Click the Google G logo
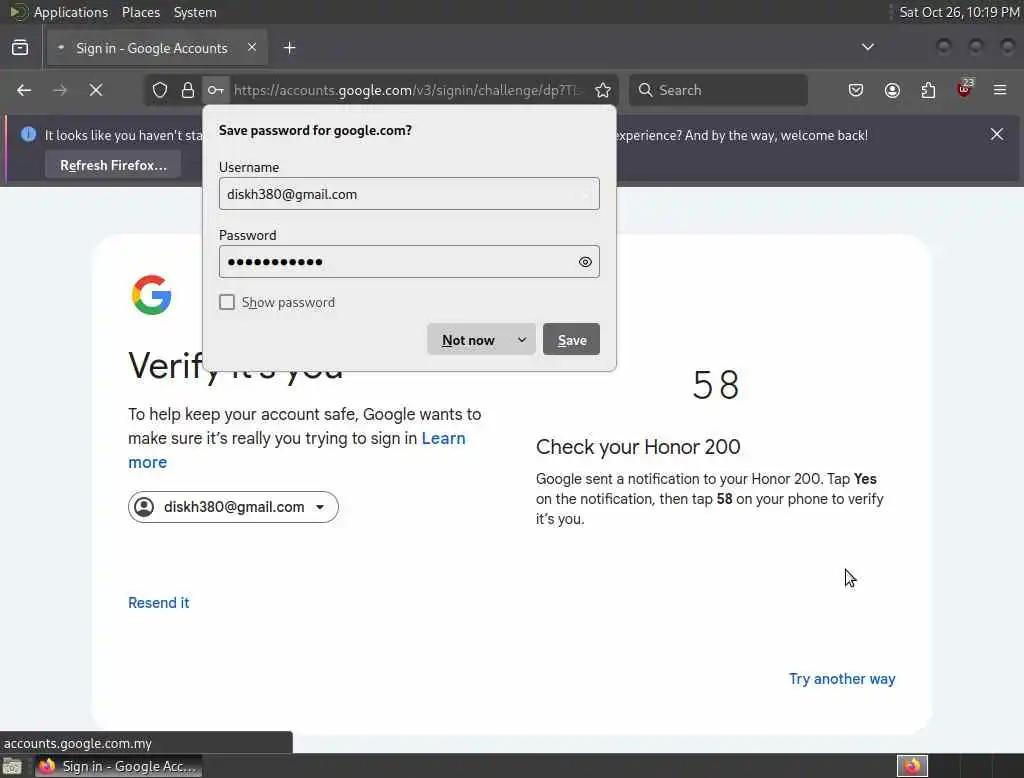1024x778 pixels. pyautogui.click(x=152, y=295)
